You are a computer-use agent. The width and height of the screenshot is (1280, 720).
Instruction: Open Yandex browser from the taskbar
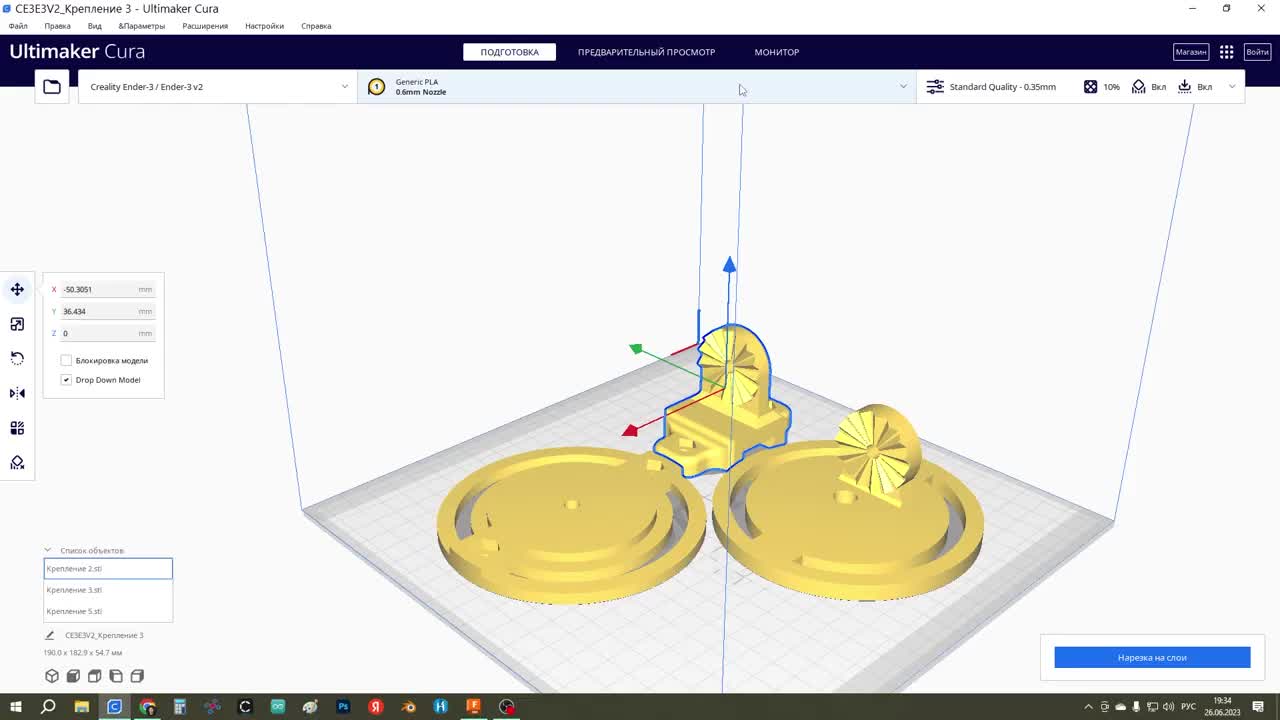376,706
